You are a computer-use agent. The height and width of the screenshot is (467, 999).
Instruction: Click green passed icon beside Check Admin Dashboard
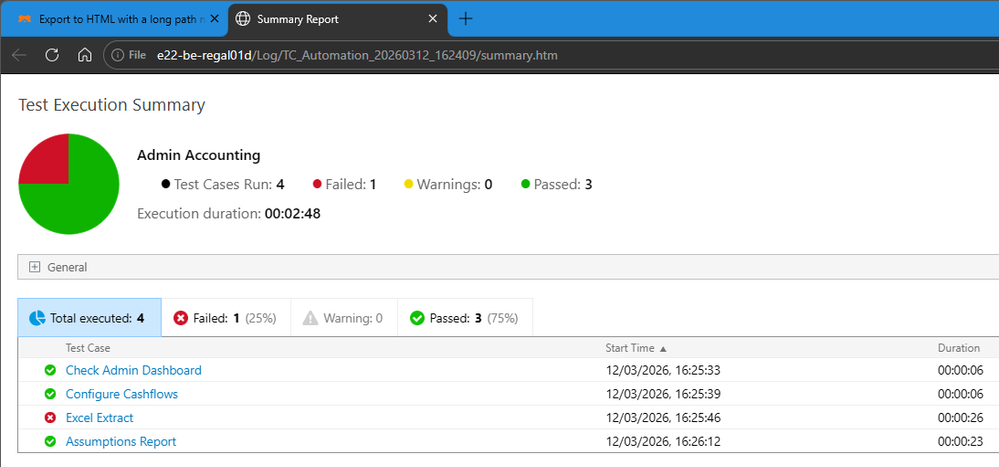(x=49, y=370)
